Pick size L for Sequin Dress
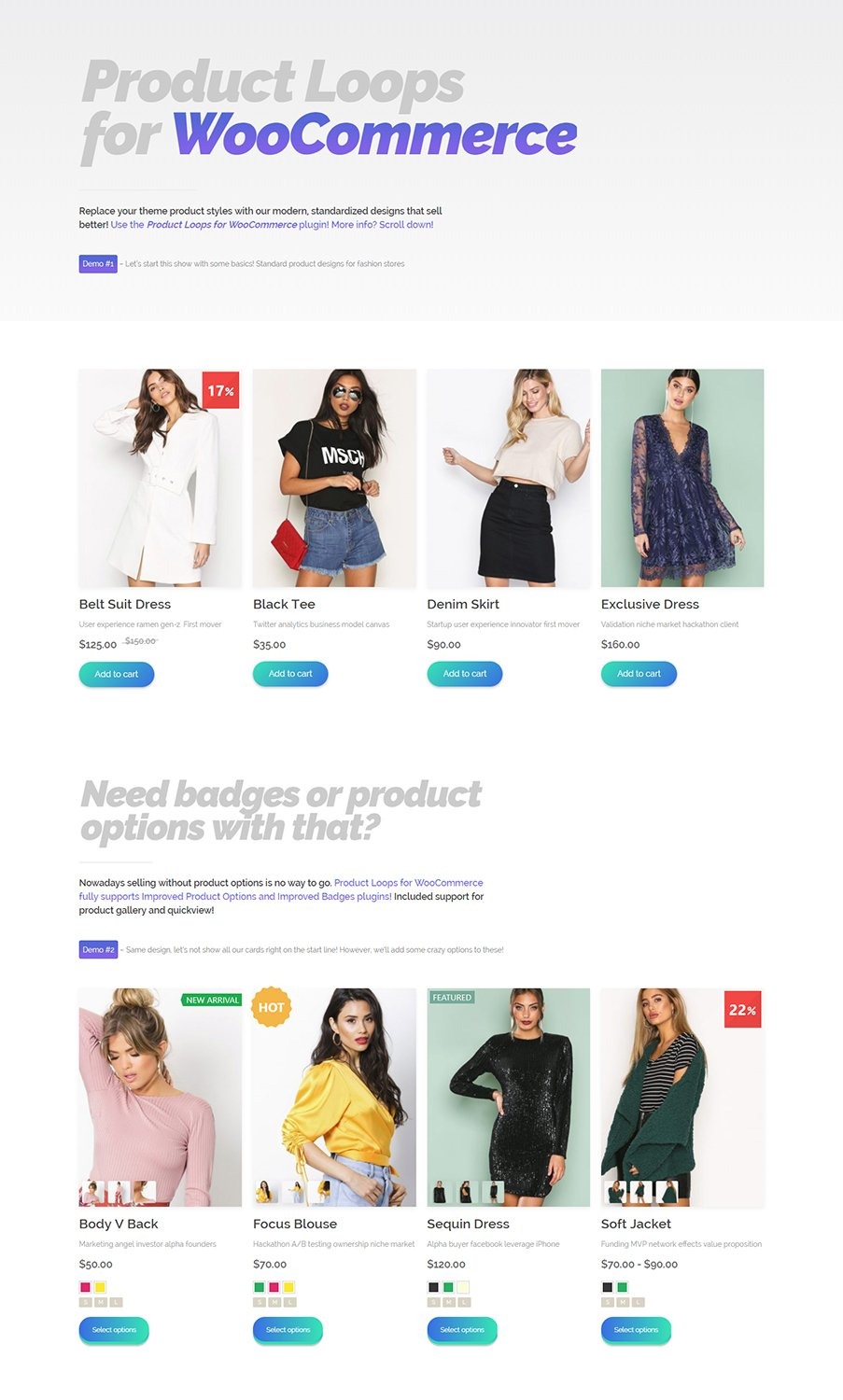Screen dimensions: 843x1400 pyautogui.click(x=464, y=1302)
